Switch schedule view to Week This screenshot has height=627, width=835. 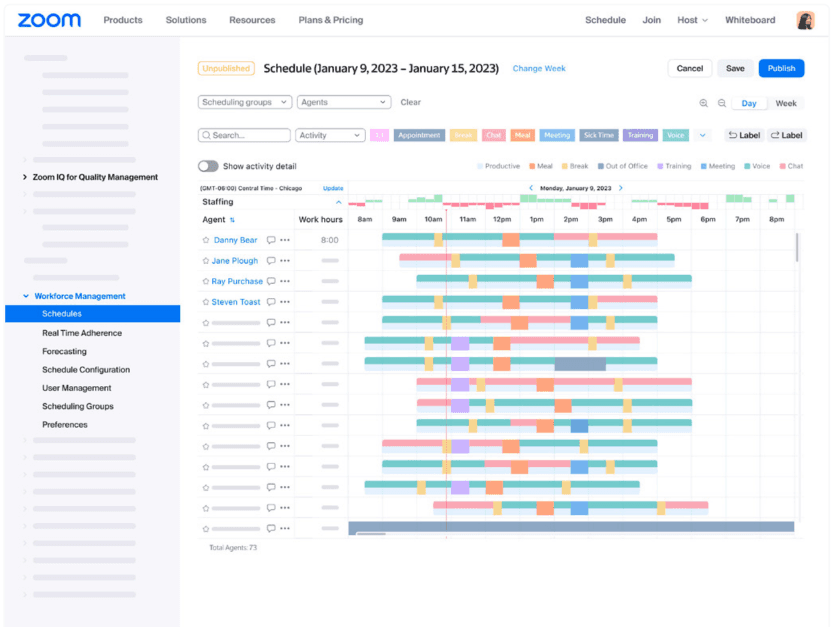pos(786,103)
